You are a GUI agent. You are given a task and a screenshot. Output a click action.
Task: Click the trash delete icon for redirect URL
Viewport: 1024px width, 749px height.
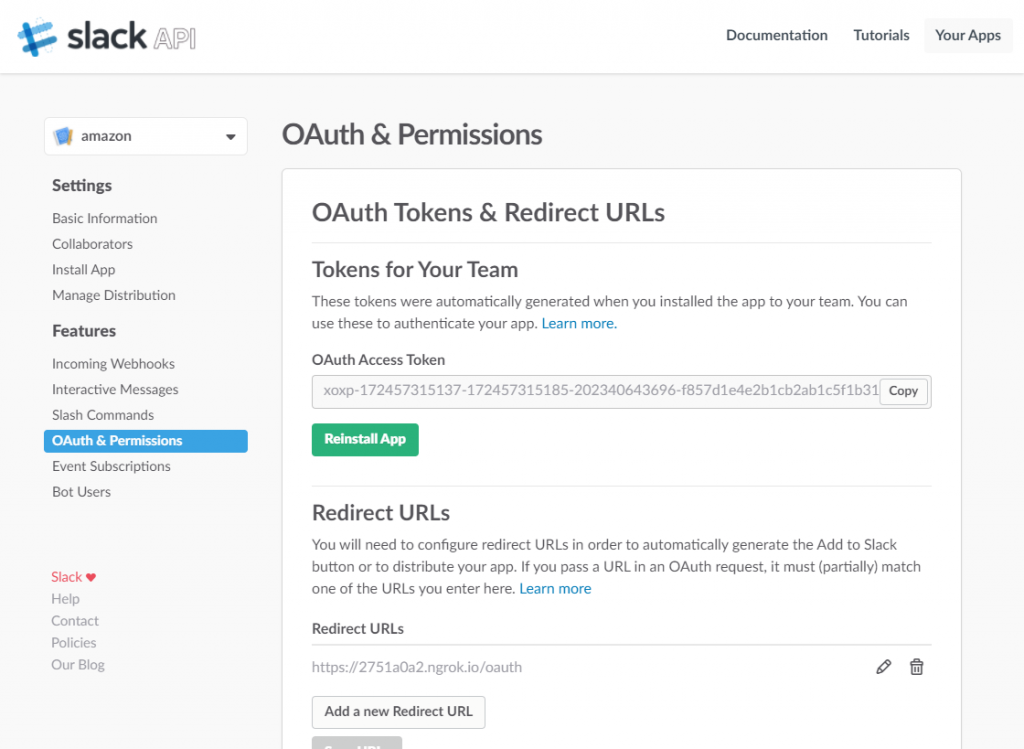pyautogui.click(x=916, y=667)
